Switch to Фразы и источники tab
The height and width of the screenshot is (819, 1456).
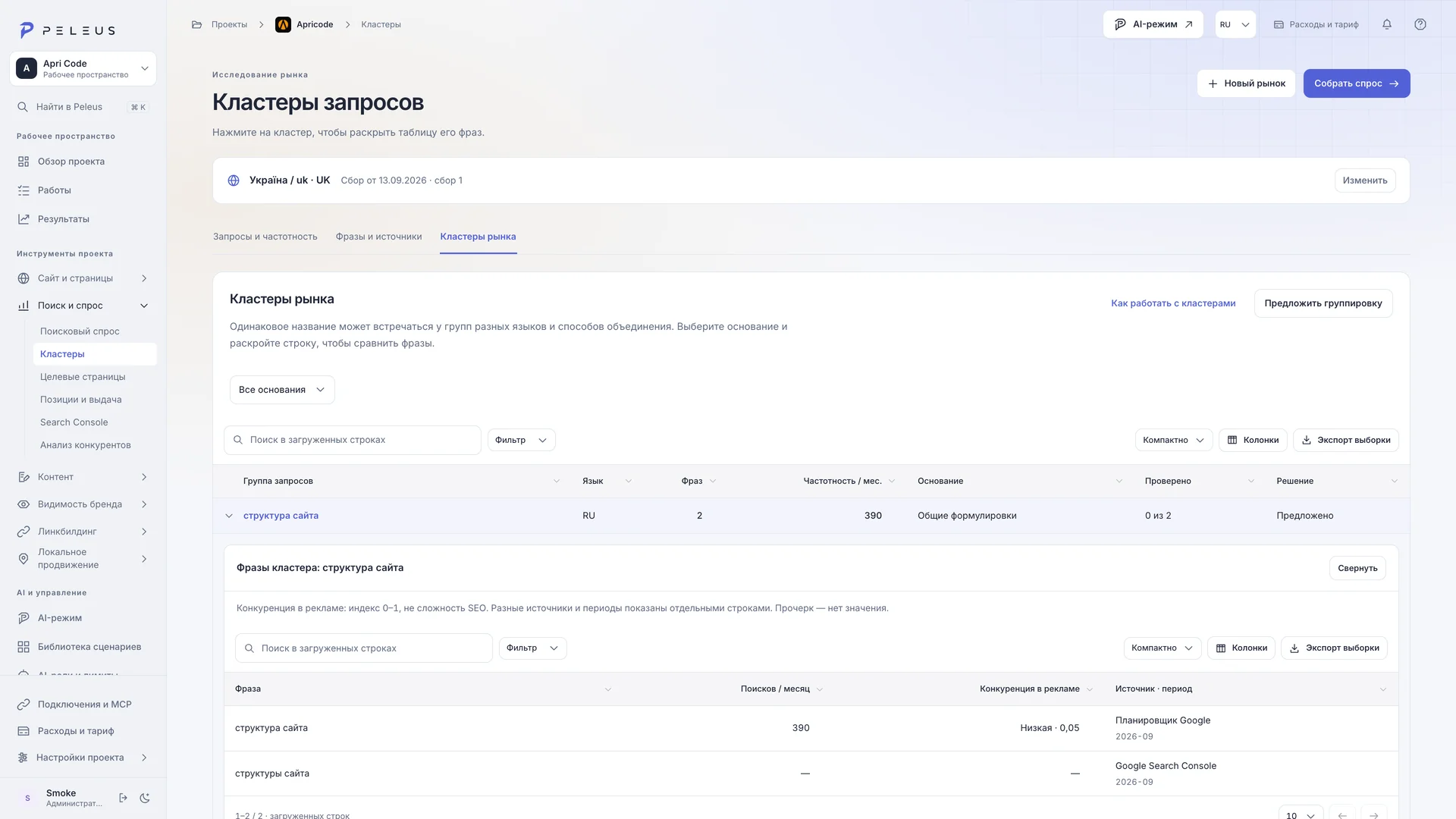coord(378,237)
